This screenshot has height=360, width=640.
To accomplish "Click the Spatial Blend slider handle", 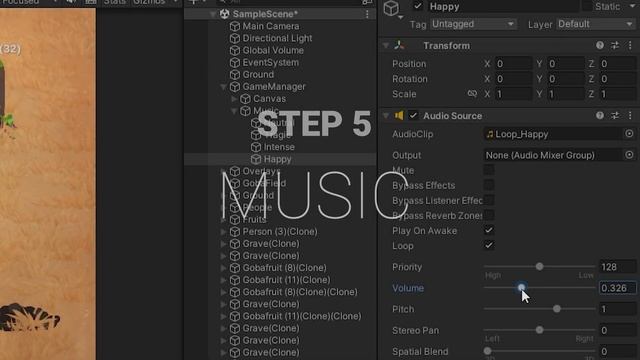I will click(488, 351).
